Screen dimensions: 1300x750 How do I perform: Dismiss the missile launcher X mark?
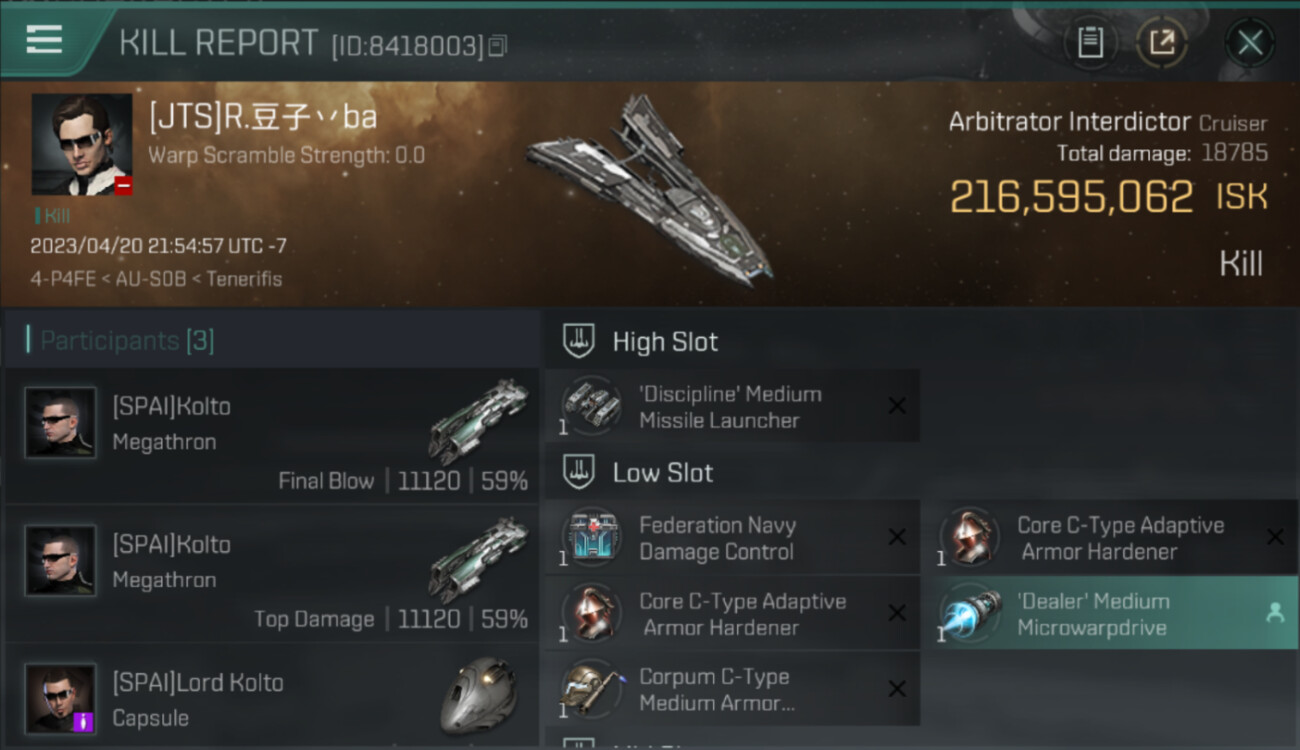897,406
